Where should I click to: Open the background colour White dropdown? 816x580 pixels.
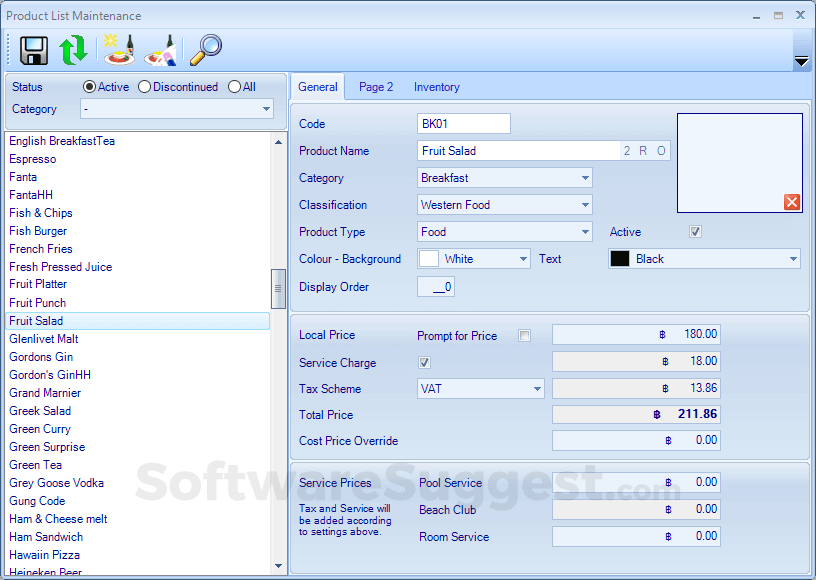(474, 259)
